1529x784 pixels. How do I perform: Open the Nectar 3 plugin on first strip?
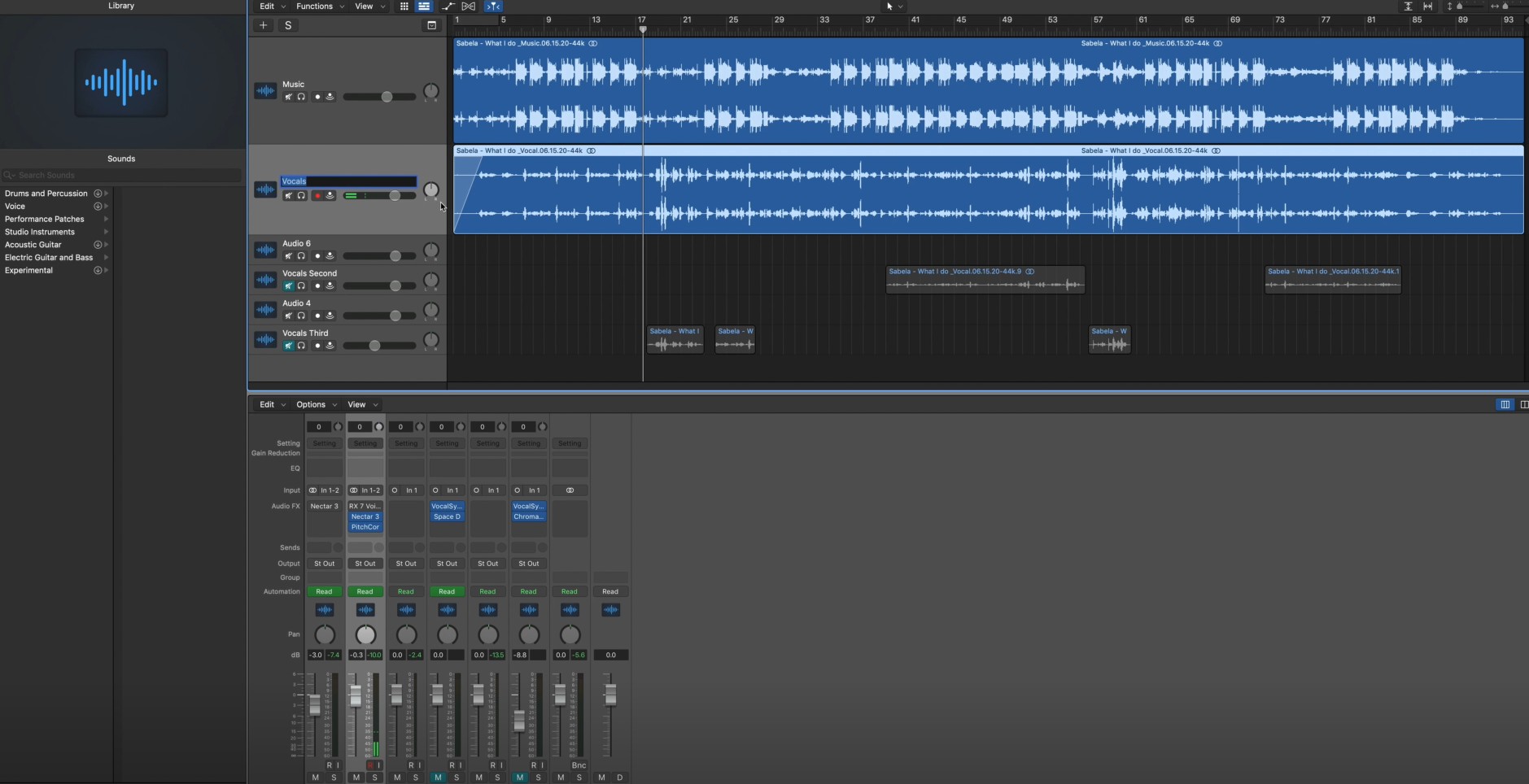(x=325, y=506)
